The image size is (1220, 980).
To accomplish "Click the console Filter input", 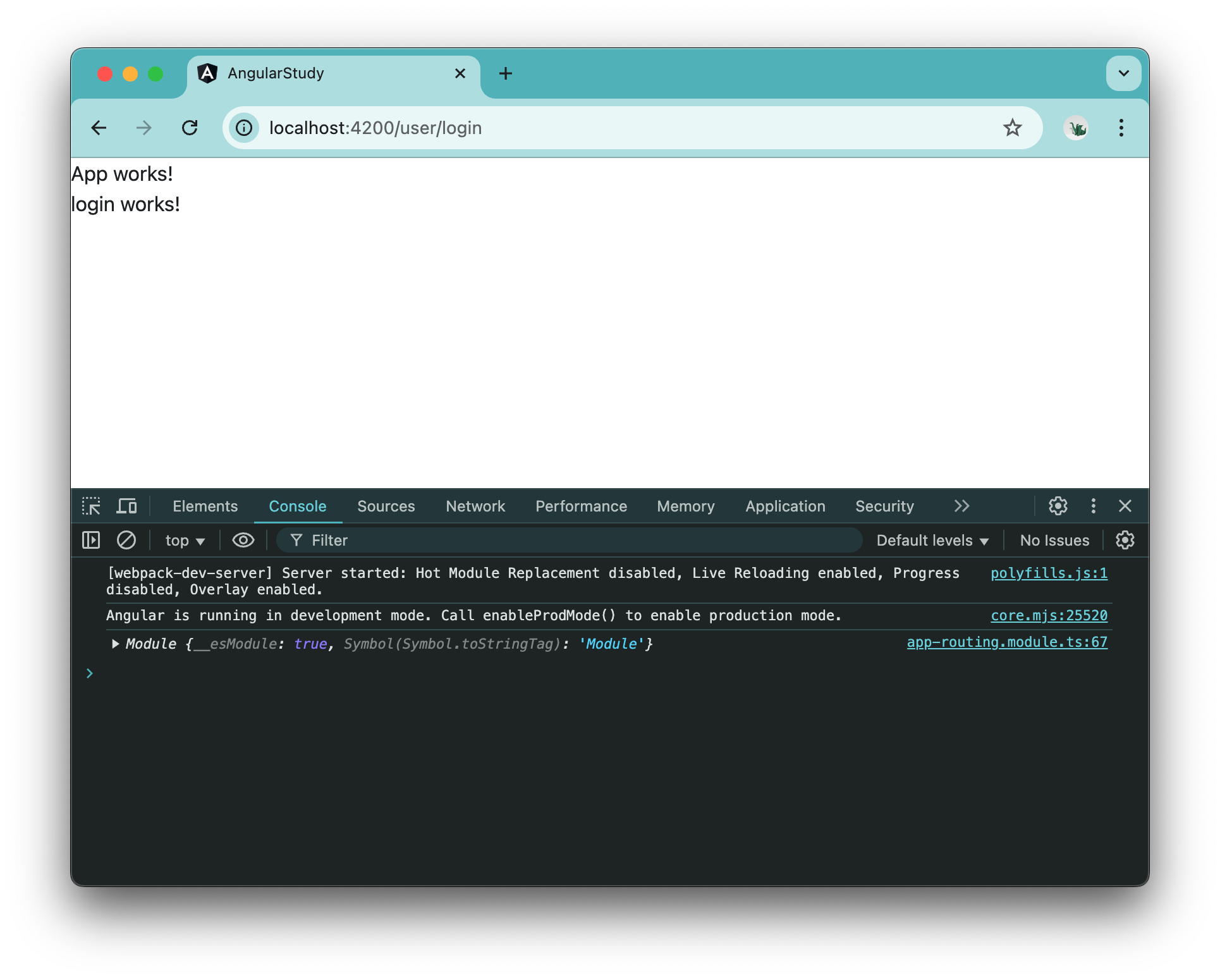I will click(x=442, y=540).
